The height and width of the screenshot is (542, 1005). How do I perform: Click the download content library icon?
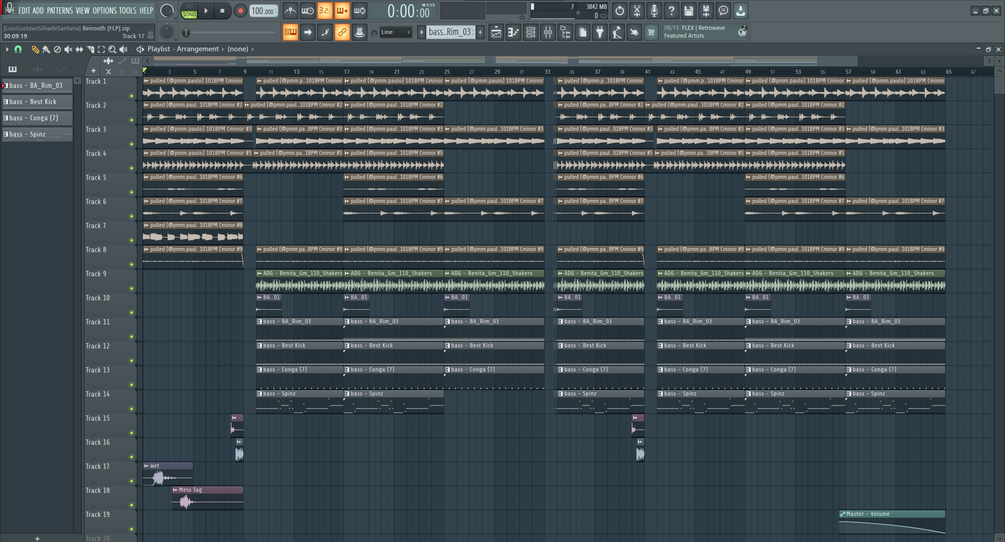740,11
